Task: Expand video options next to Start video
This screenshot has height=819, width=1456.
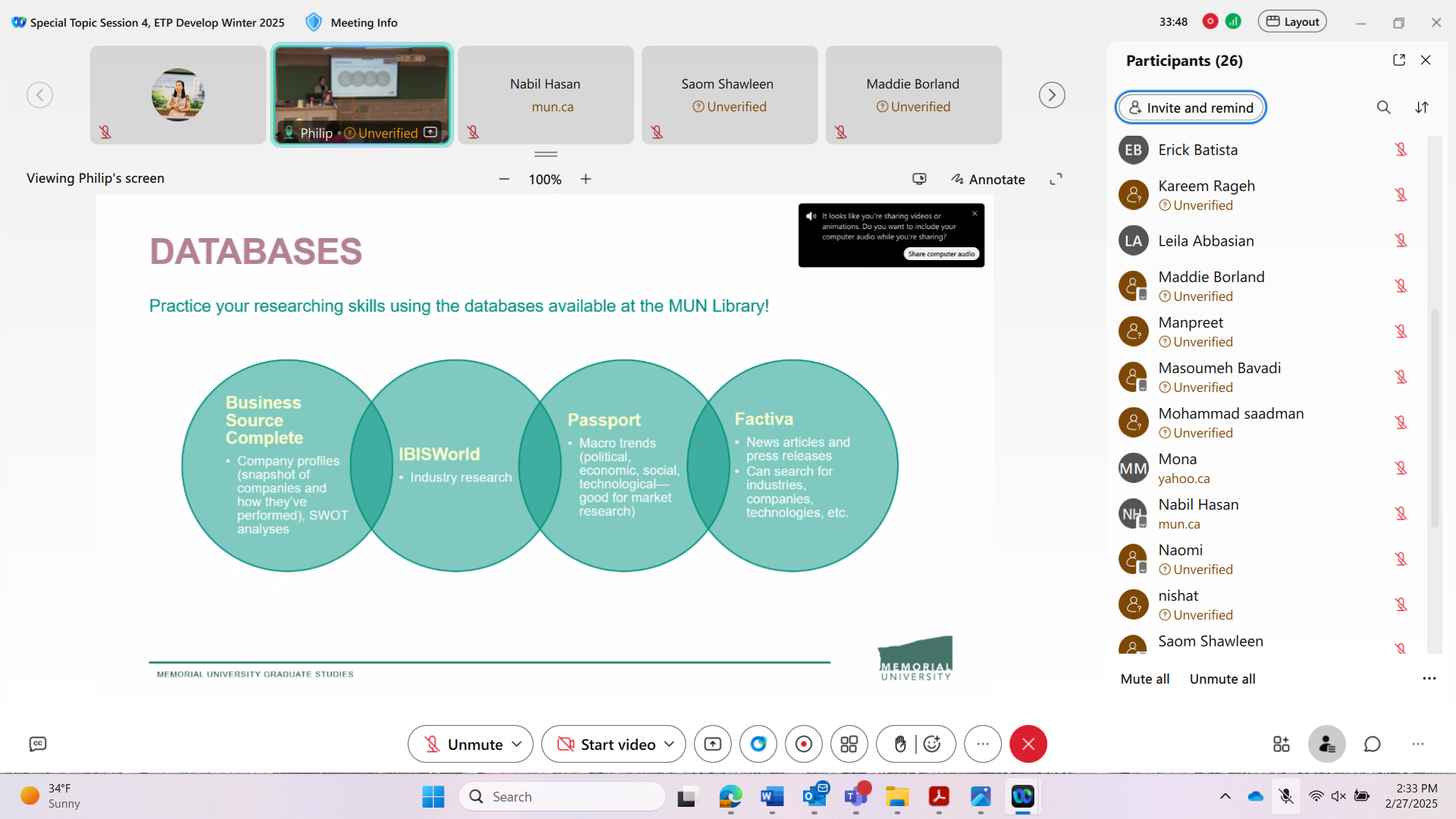Action: coord(669,744)
